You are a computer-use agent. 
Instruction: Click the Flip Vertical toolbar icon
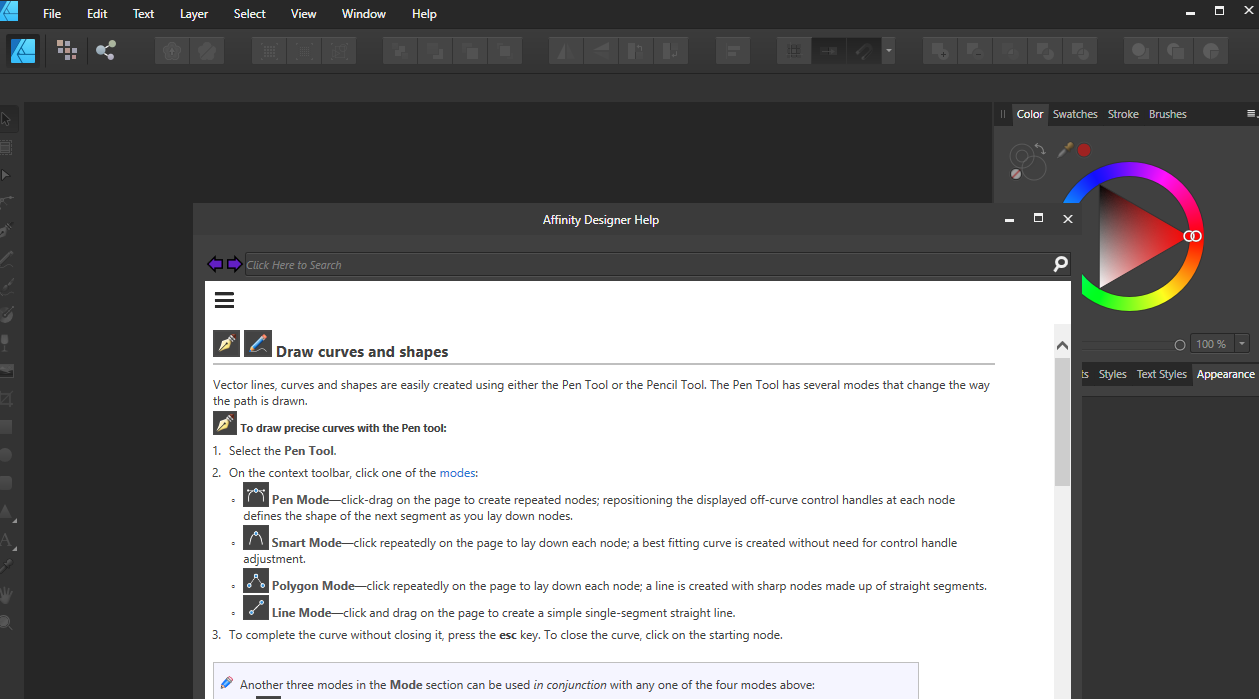[601, 50]
